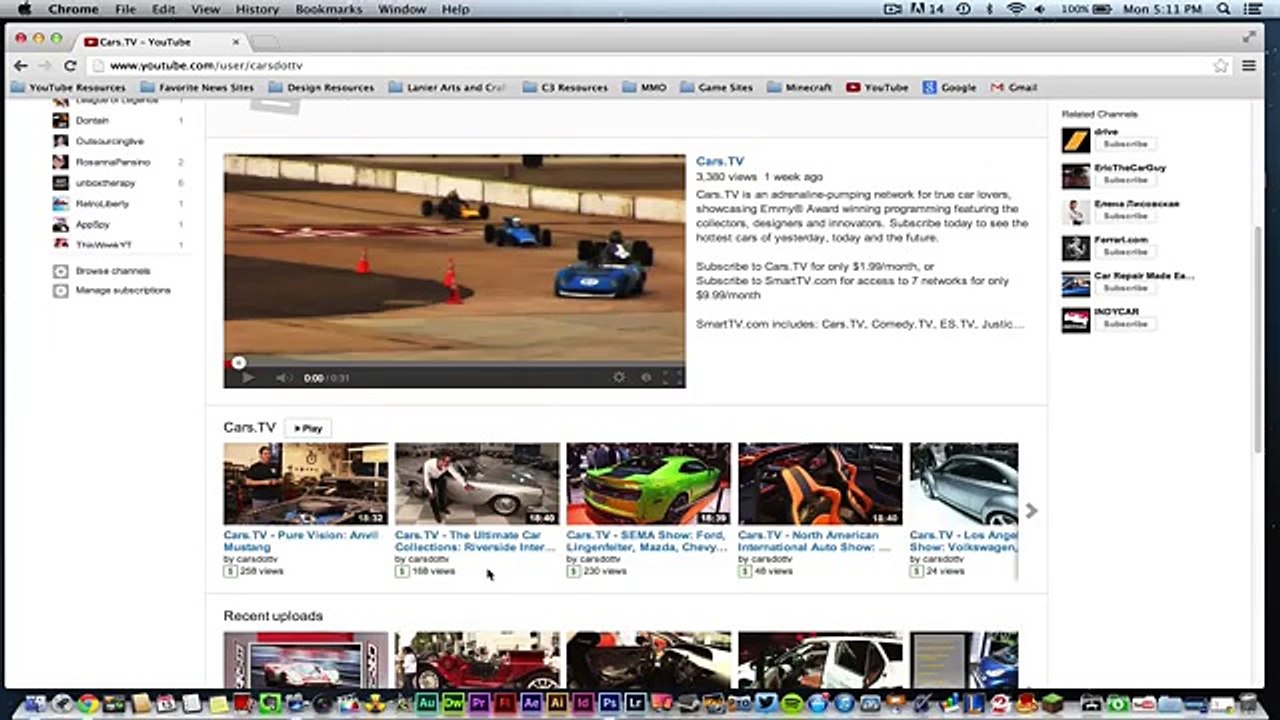Mute the video player volume
This screenshot has height=720, width=1280.
click(x=283, y=378)
